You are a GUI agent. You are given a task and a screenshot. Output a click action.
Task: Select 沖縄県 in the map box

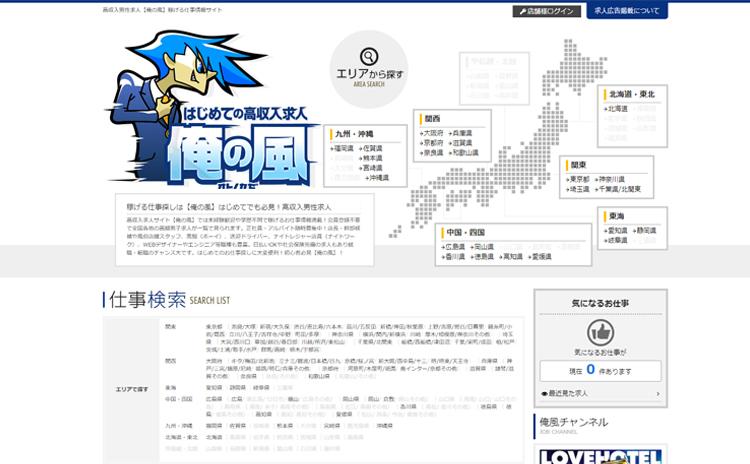[378, 177]
